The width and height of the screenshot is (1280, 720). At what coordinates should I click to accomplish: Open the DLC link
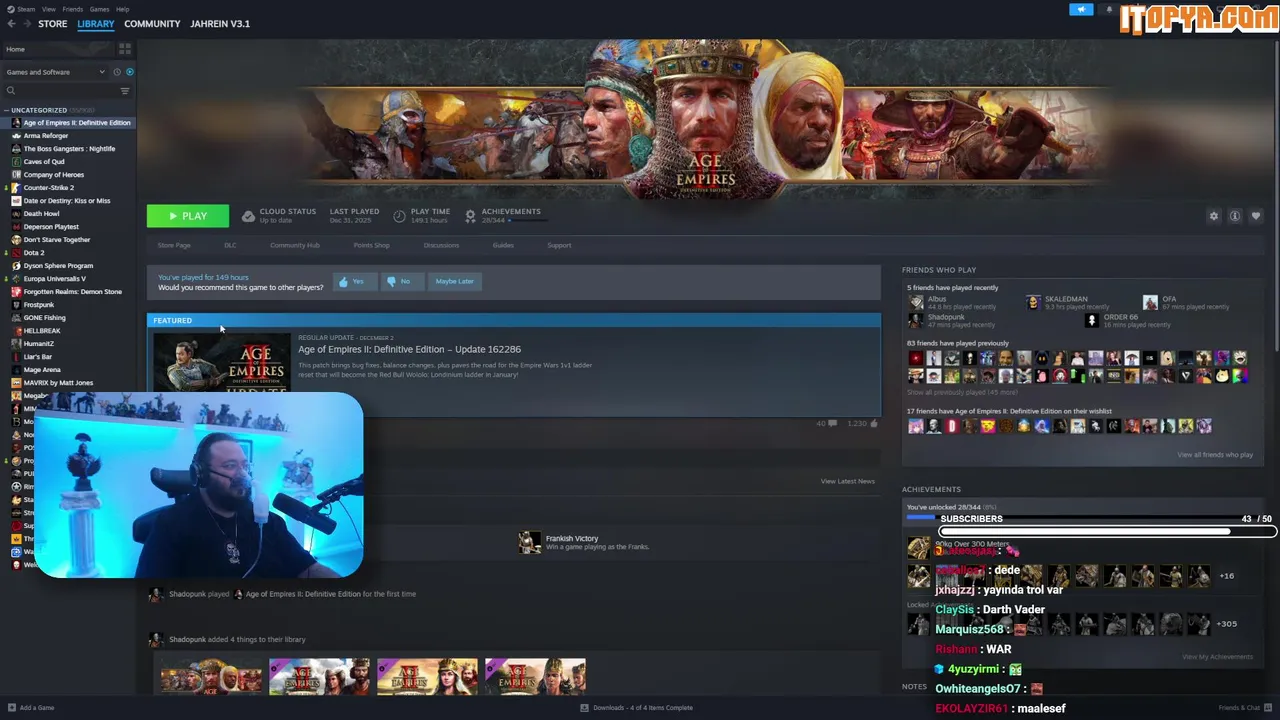[230, 246]
